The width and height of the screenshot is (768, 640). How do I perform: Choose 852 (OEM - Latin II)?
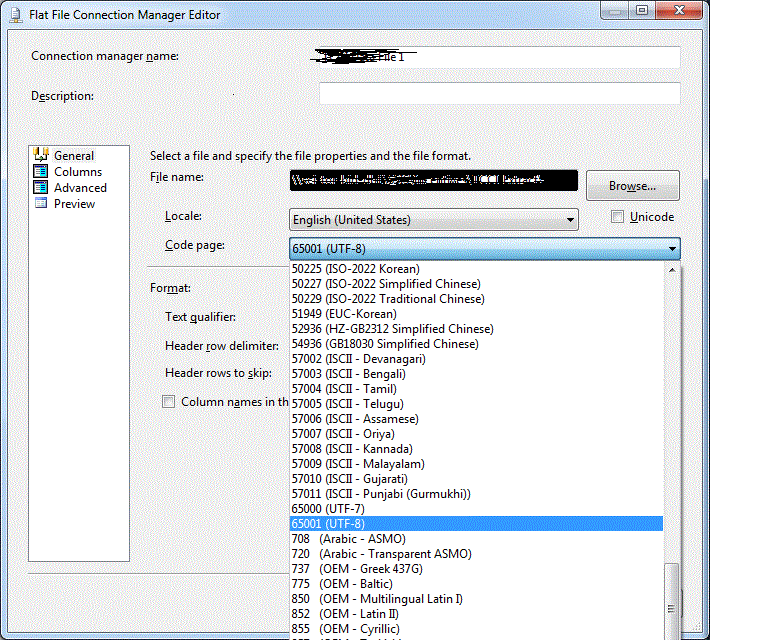(477, 614)
